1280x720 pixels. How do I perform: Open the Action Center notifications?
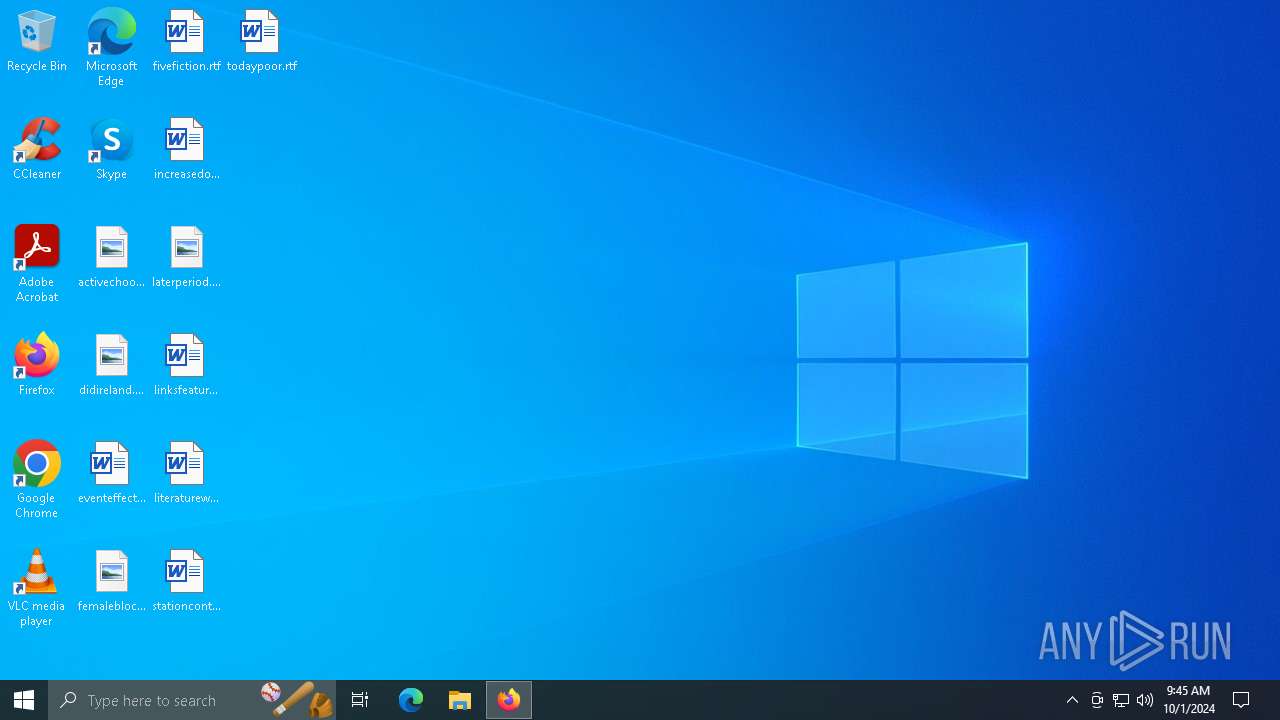1242,700
